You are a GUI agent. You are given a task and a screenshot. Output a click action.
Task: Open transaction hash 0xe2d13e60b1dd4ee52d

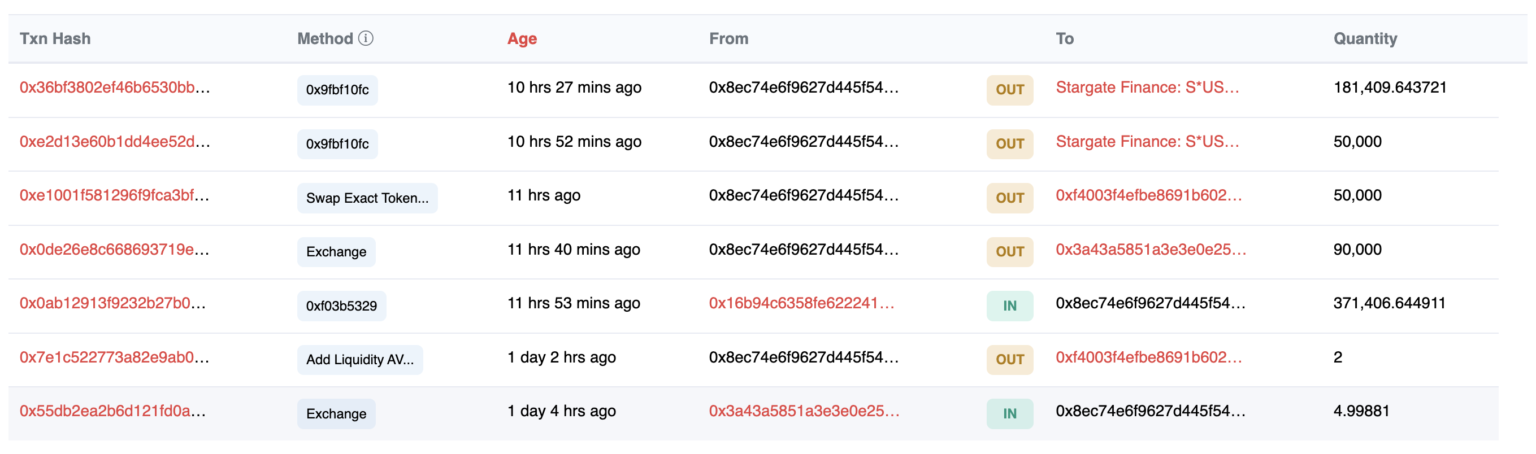(115, 142)
